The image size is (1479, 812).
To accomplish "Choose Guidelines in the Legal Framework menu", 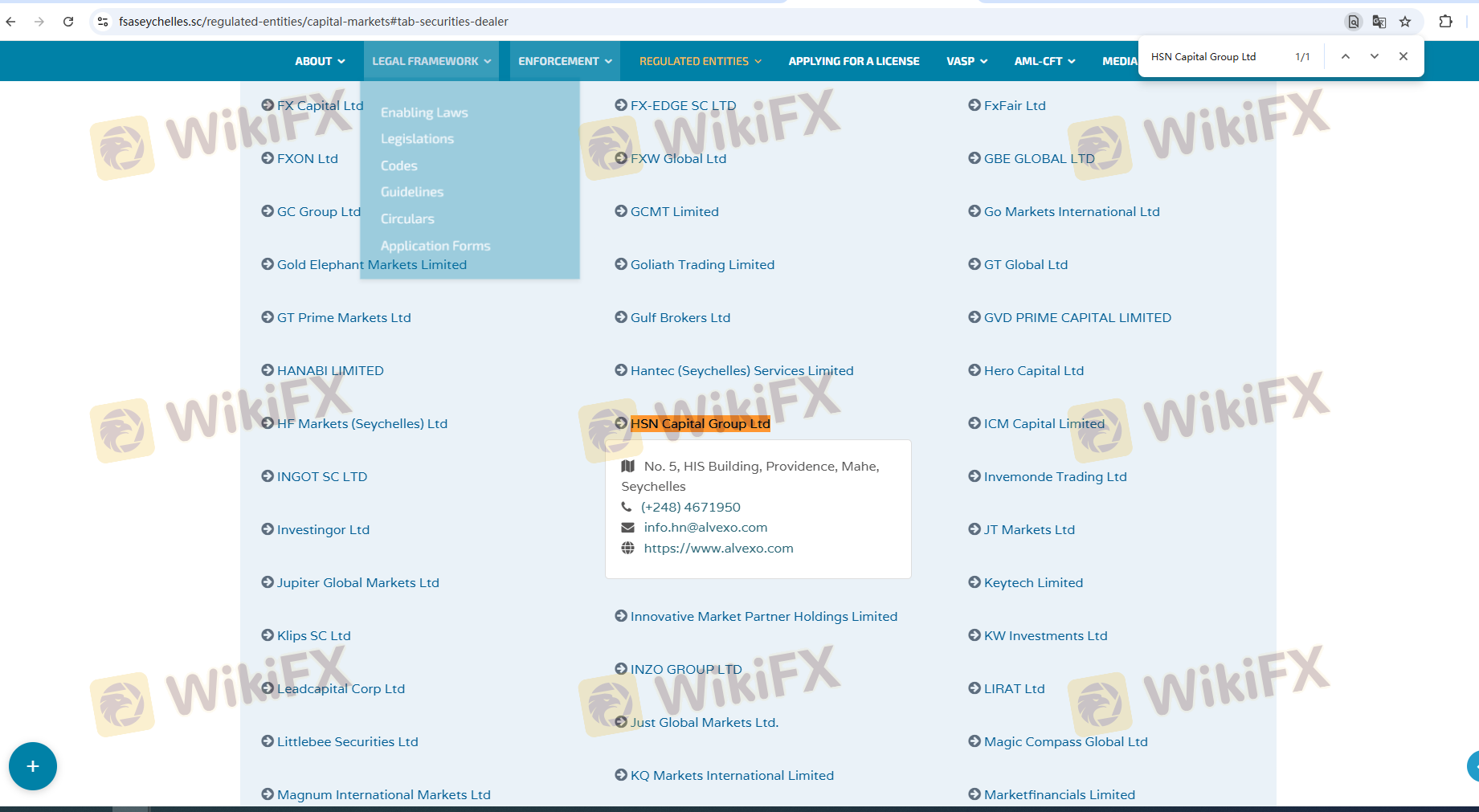I will (412, 192).
